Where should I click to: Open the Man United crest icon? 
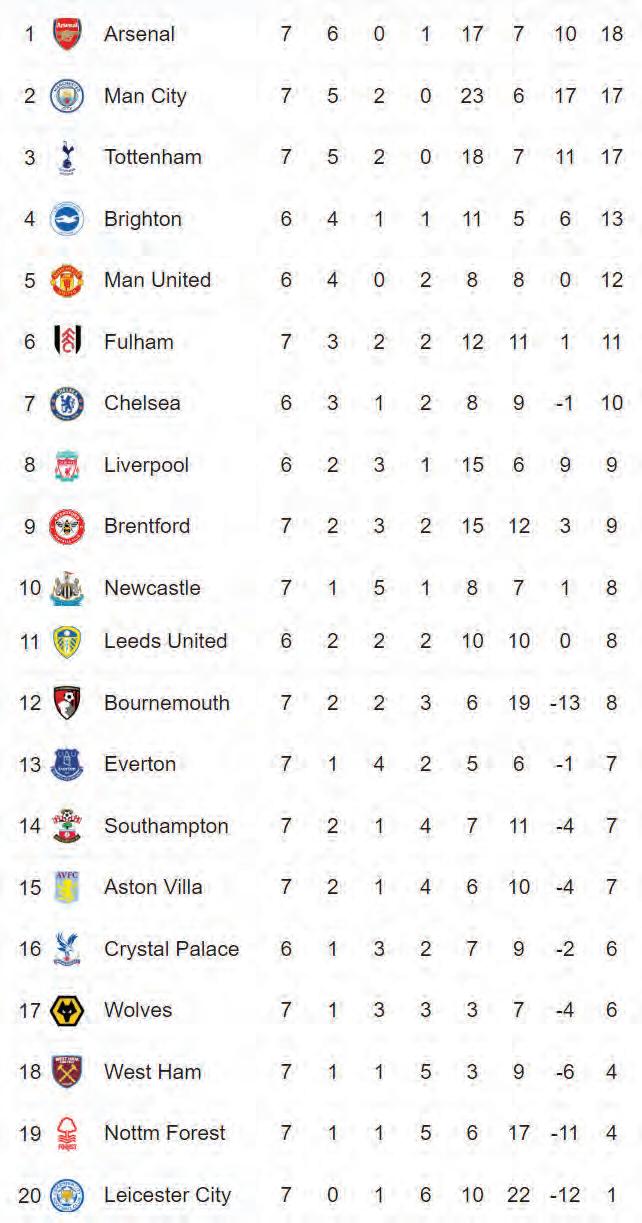(x=67, y=280)
